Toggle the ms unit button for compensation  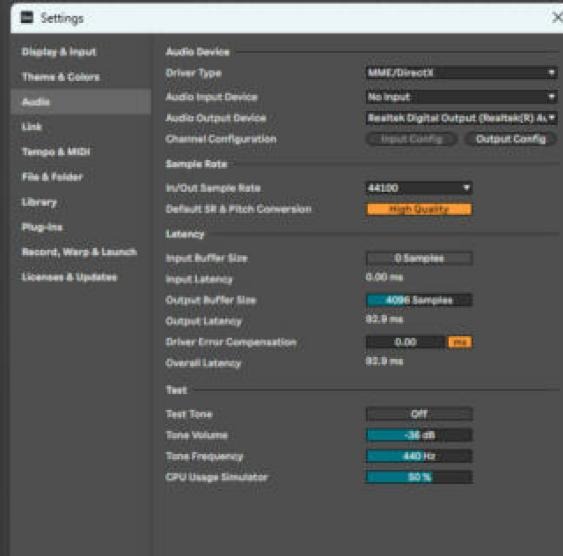point(460,342)
